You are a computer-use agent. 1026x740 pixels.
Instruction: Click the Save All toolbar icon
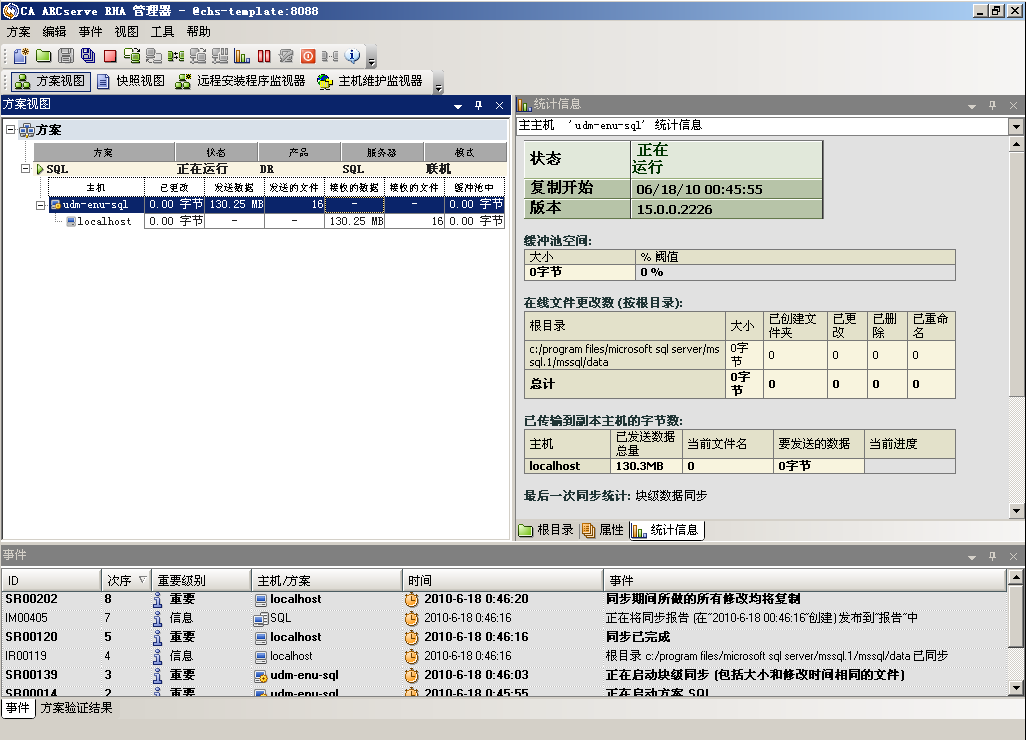[x=88, y=56]
